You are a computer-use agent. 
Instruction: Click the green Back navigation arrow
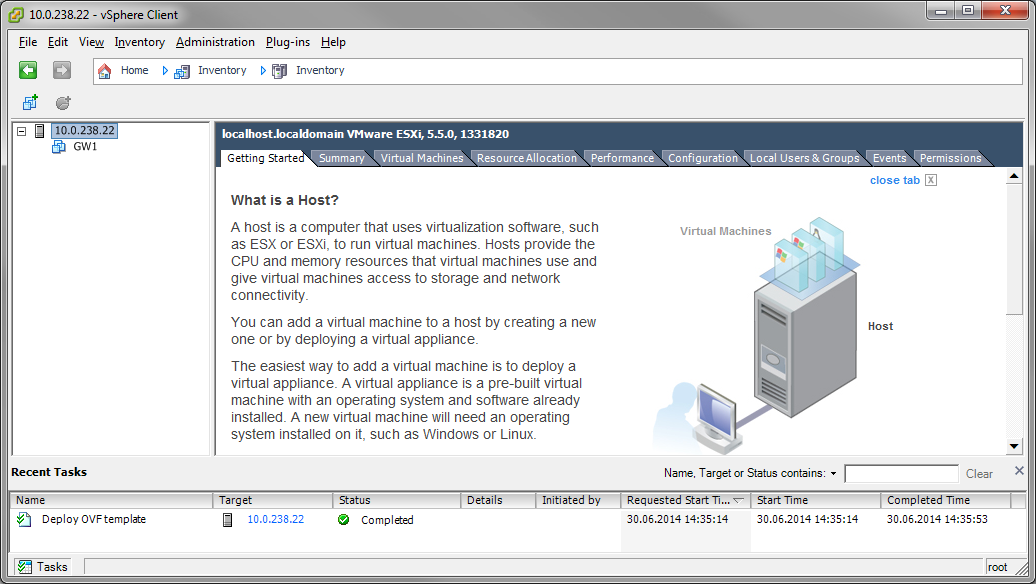pos(28,70)
